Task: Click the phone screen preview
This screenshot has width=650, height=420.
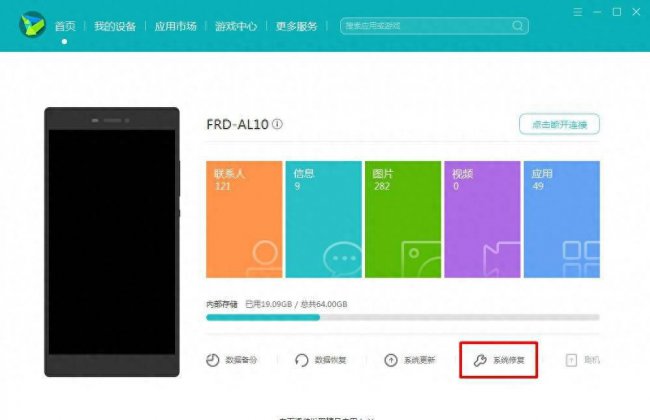Action: coord(112,242)
